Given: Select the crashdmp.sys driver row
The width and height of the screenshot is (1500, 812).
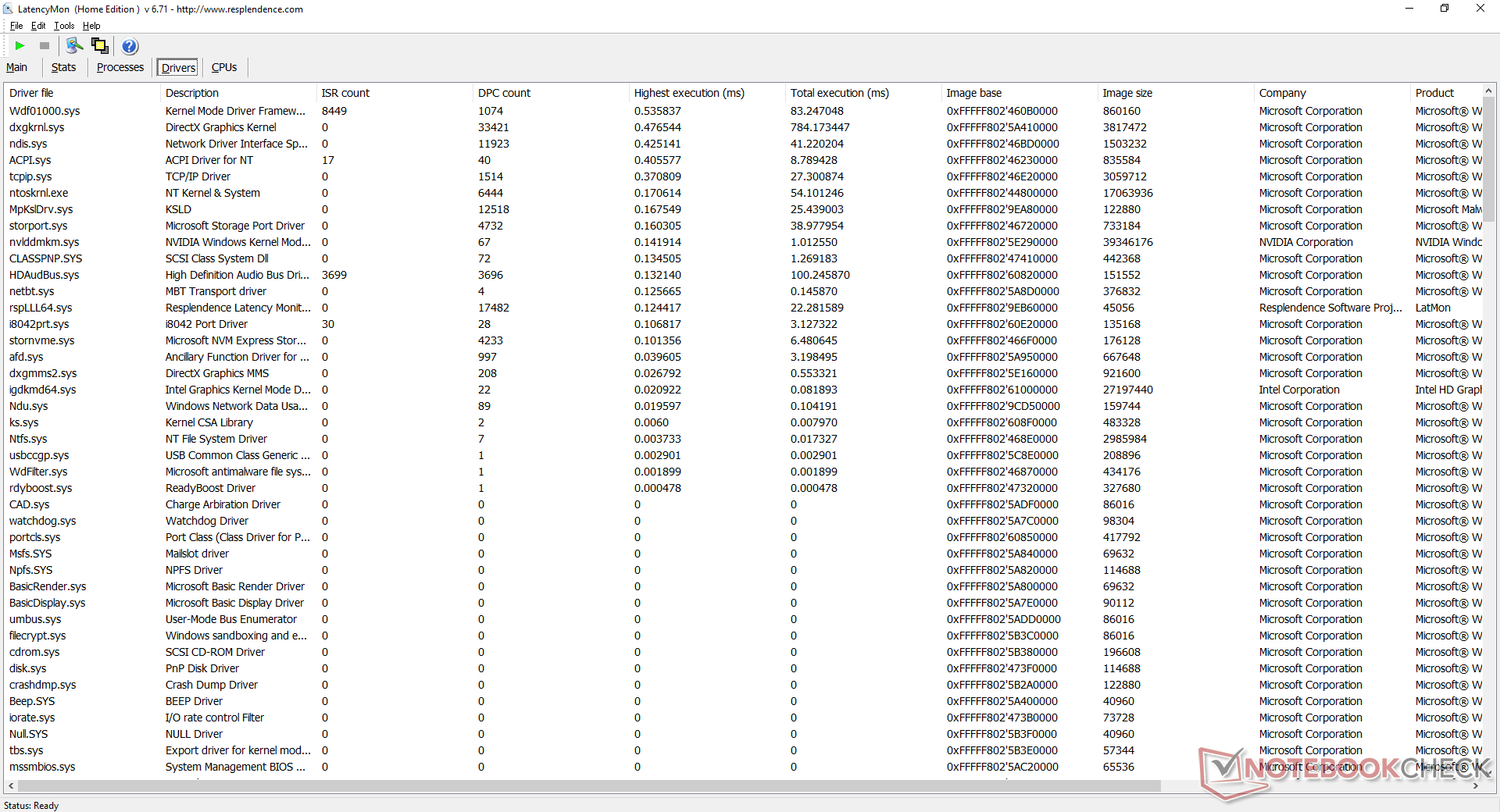Looking at the screenshot, I should [x=743, y=685].
